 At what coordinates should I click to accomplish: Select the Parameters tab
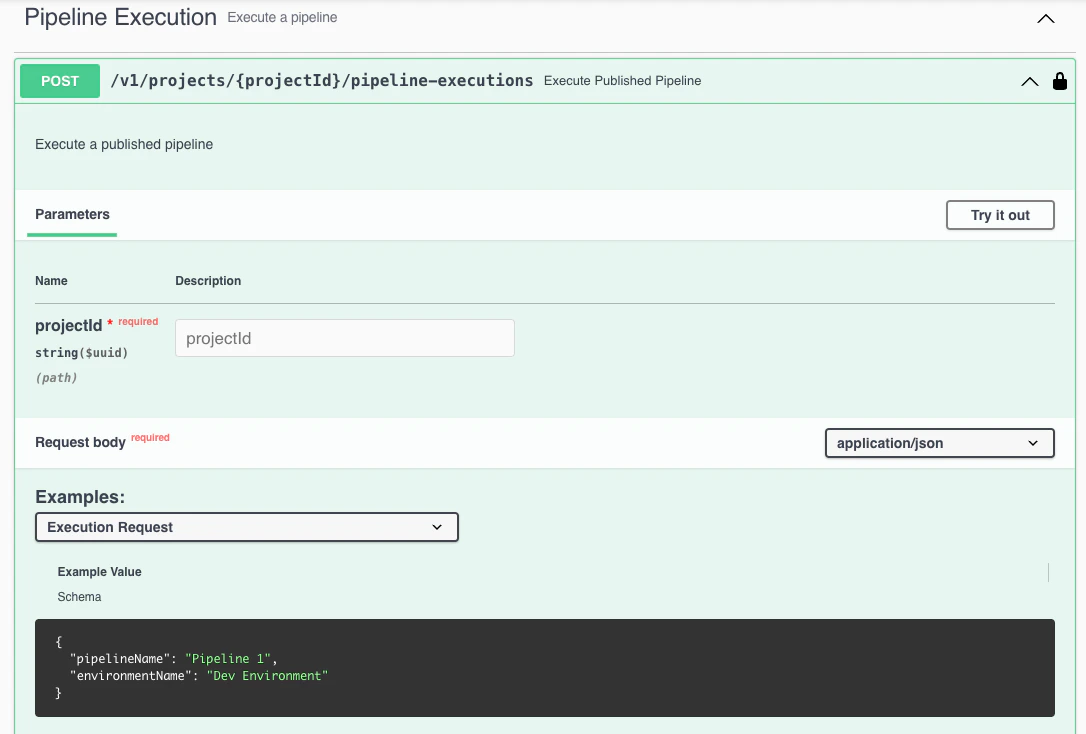tap(71, 214)
